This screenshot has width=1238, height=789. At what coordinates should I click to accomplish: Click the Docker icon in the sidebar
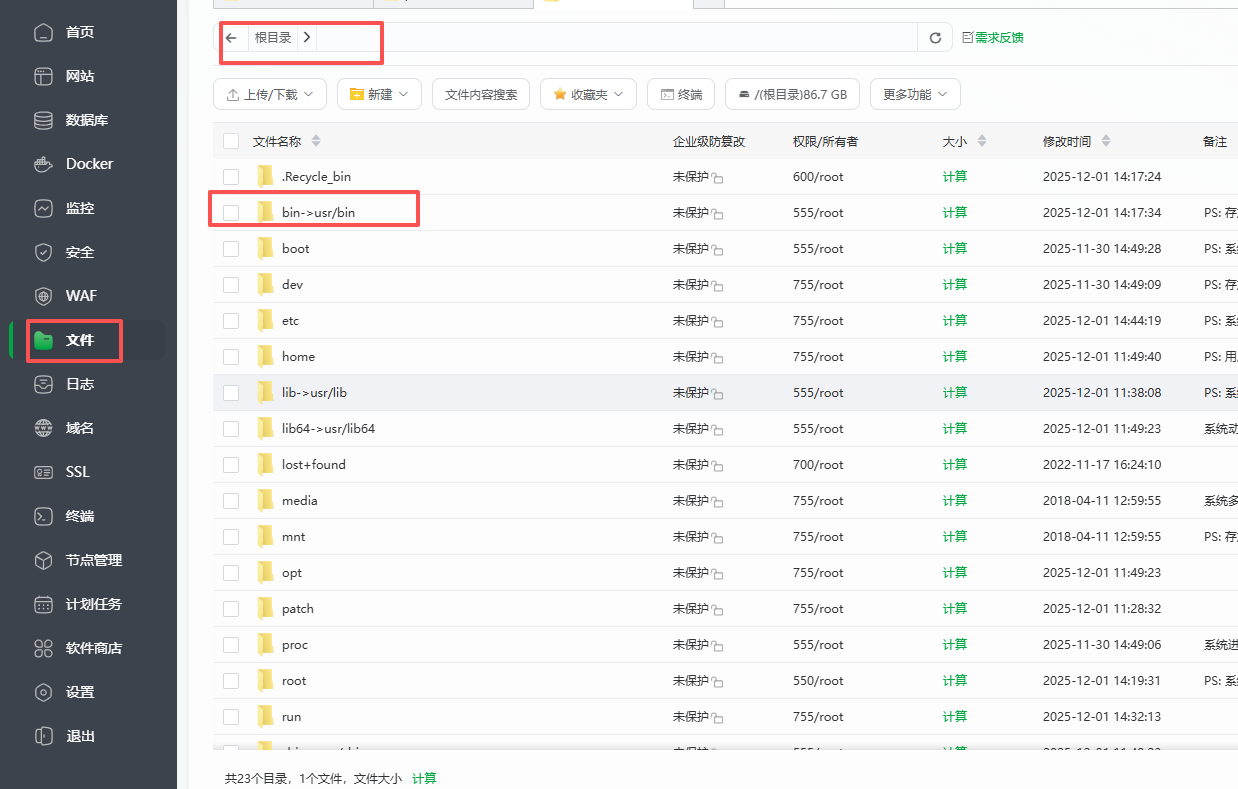[43, 164]
